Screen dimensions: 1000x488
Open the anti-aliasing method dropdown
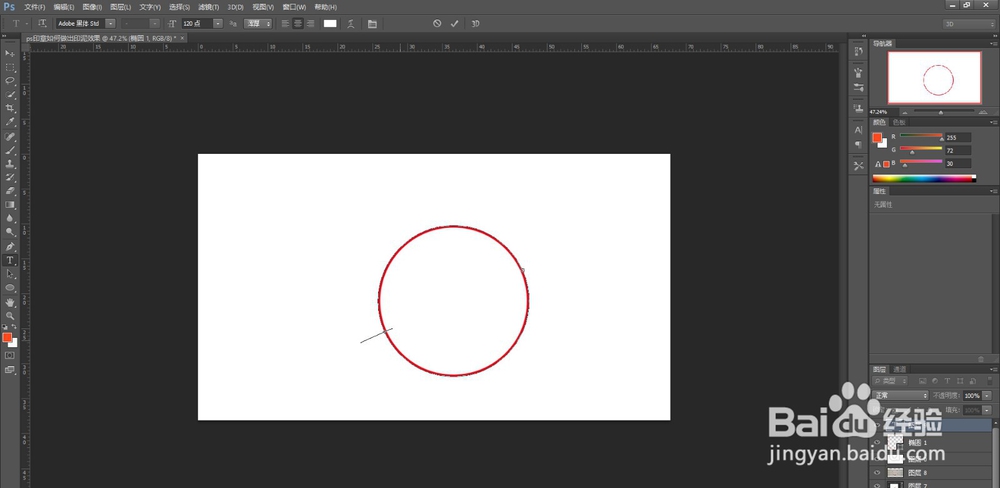(258, 24)
